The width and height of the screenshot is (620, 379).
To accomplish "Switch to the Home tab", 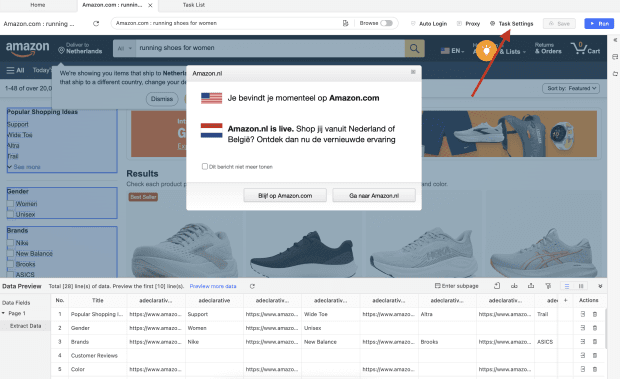I will coord(38,5).
